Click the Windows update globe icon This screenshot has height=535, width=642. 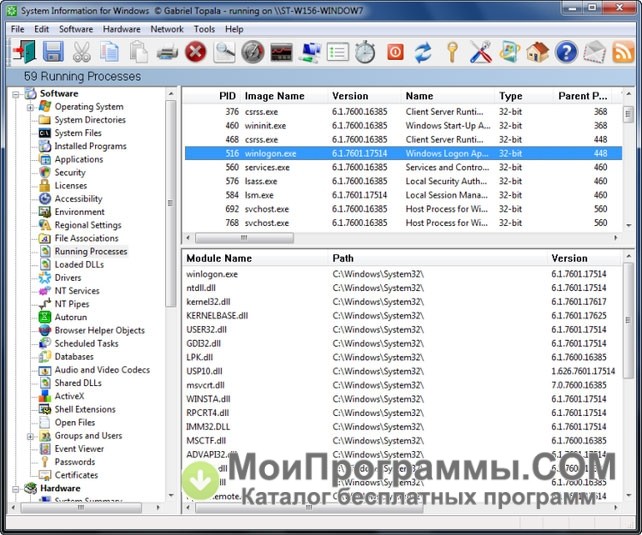[x=509, y=52]
